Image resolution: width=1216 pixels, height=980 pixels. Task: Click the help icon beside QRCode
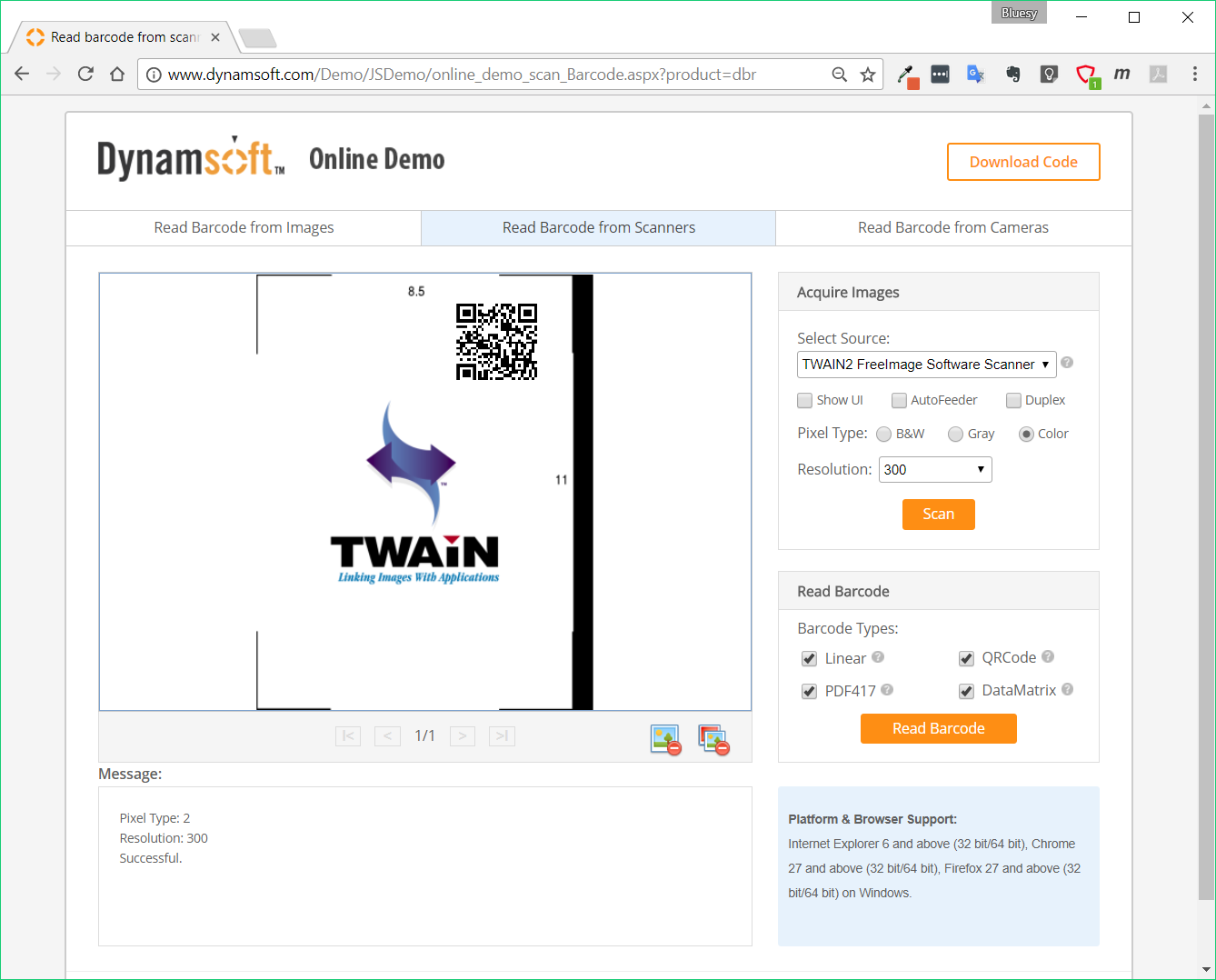click(x=1048, y=656)
